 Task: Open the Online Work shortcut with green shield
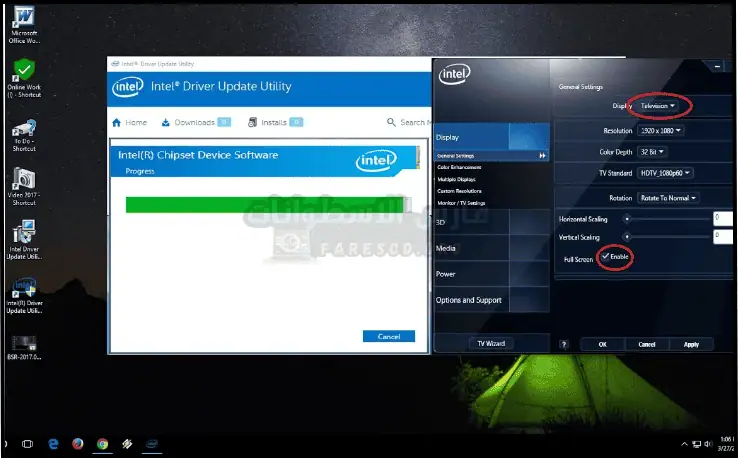coord(22,70)
